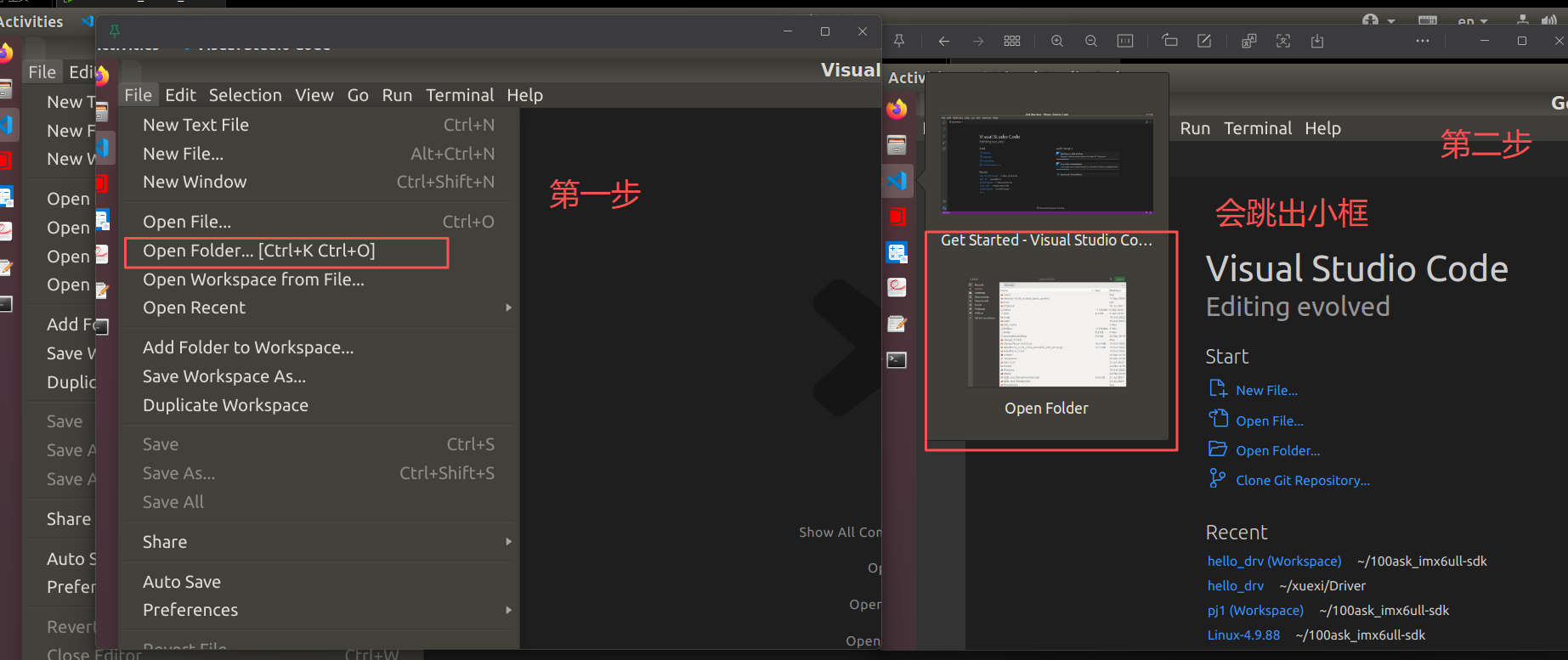Click the calculator icon in step-two image dock
Image resolution: width=1568 pixels, height=660 pixels.
click(x=897, y=252)
